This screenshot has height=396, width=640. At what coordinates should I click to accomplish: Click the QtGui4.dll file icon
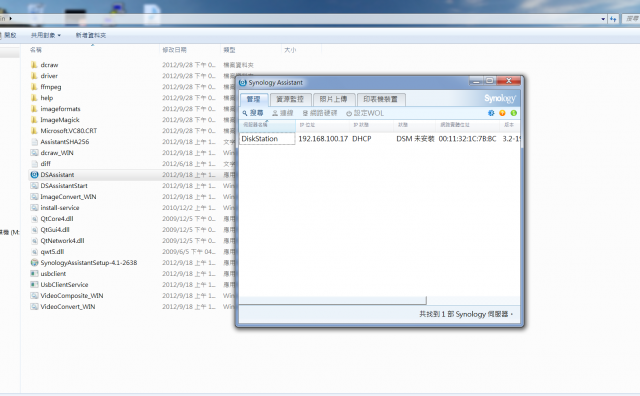pos(34,230)
